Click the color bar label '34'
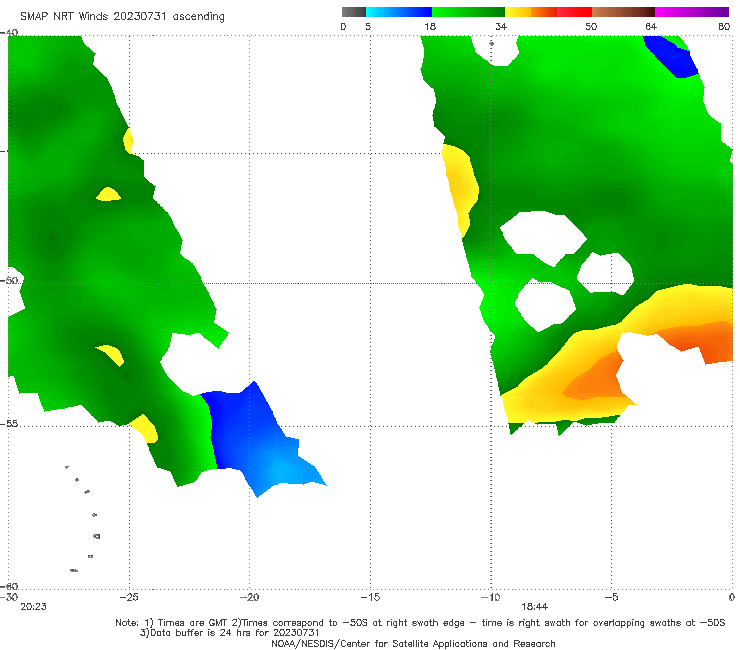 coord(501,26)
